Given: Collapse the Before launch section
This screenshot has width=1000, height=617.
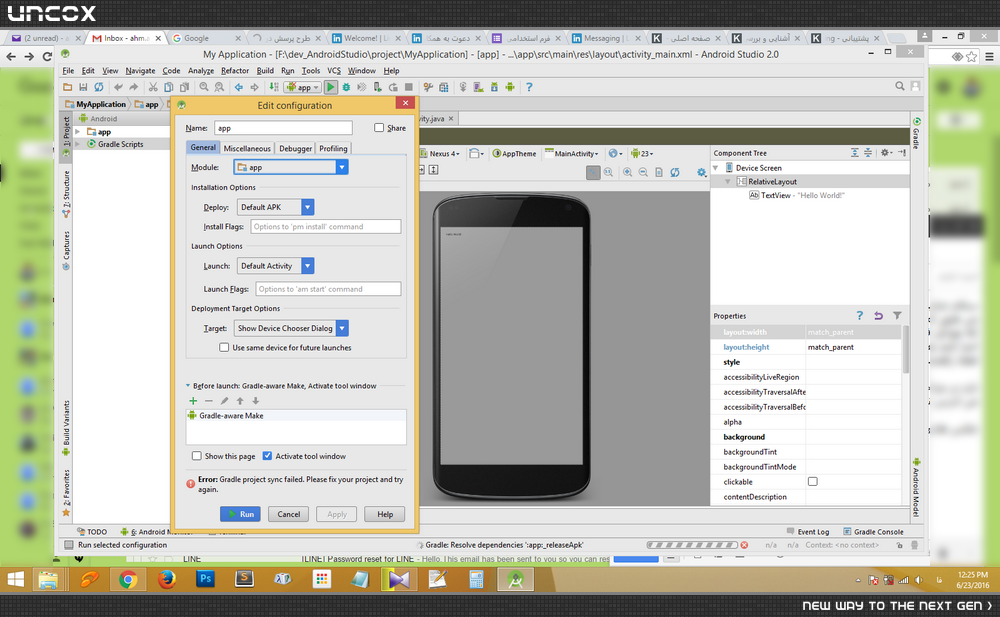Looking at the screenshot, I should click(x=188, y=386).
